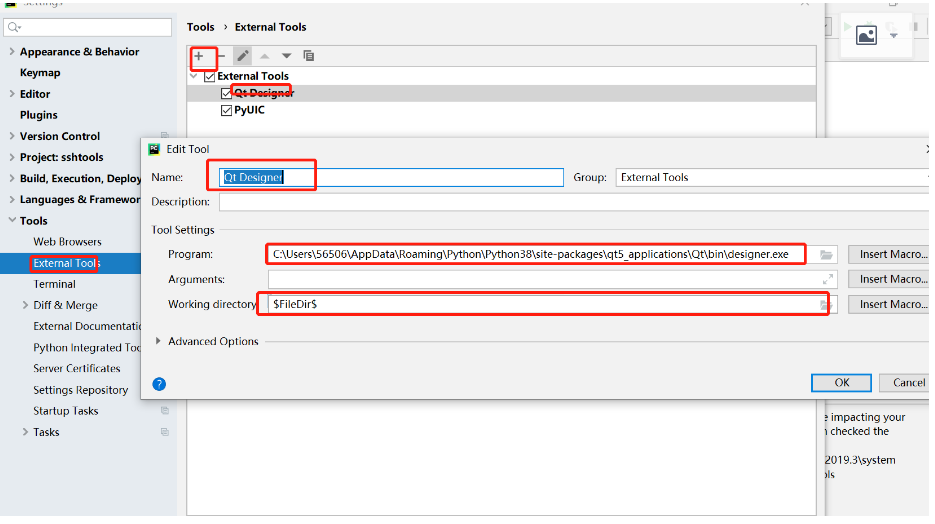935x524 pixels.
Task: Click the copy tool icon in toolbar
Action: [x=309, y=56]
